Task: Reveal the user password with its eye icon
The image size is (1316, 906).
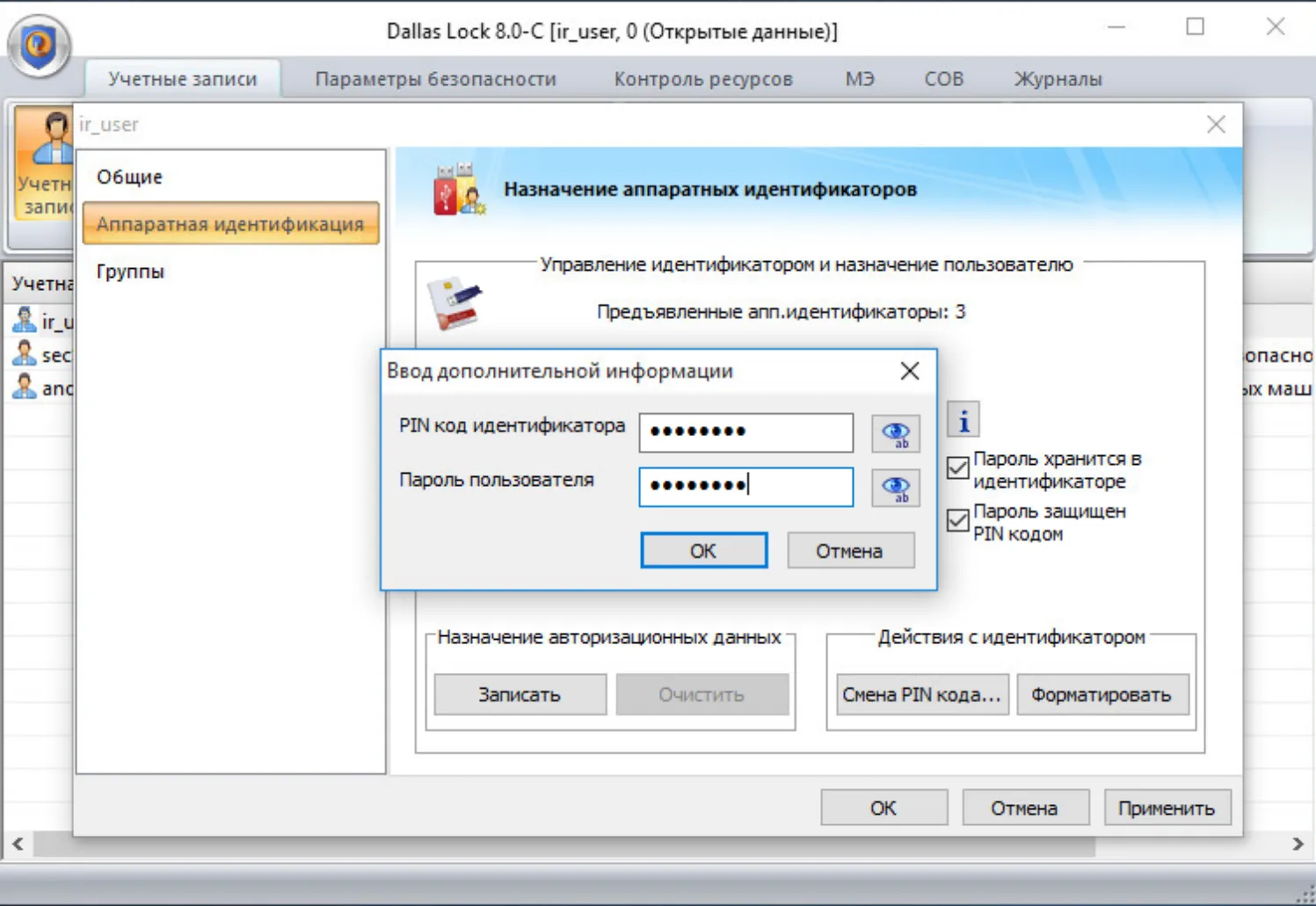Action: click(x=896, y=488)
